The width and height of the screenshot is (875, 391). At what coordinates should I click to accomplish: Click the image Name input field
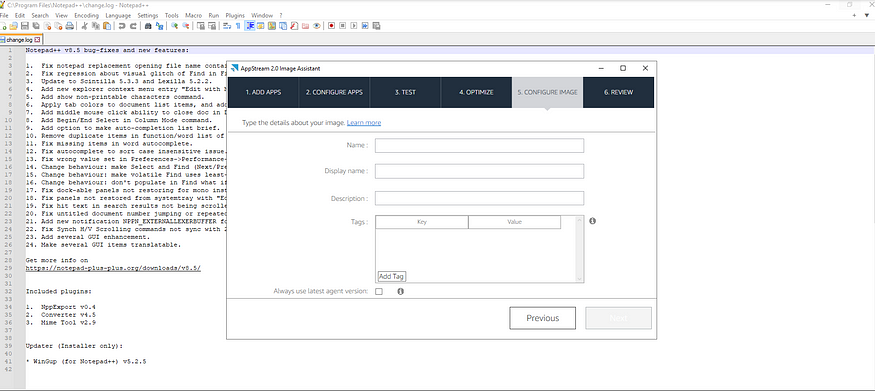(479, 146)
